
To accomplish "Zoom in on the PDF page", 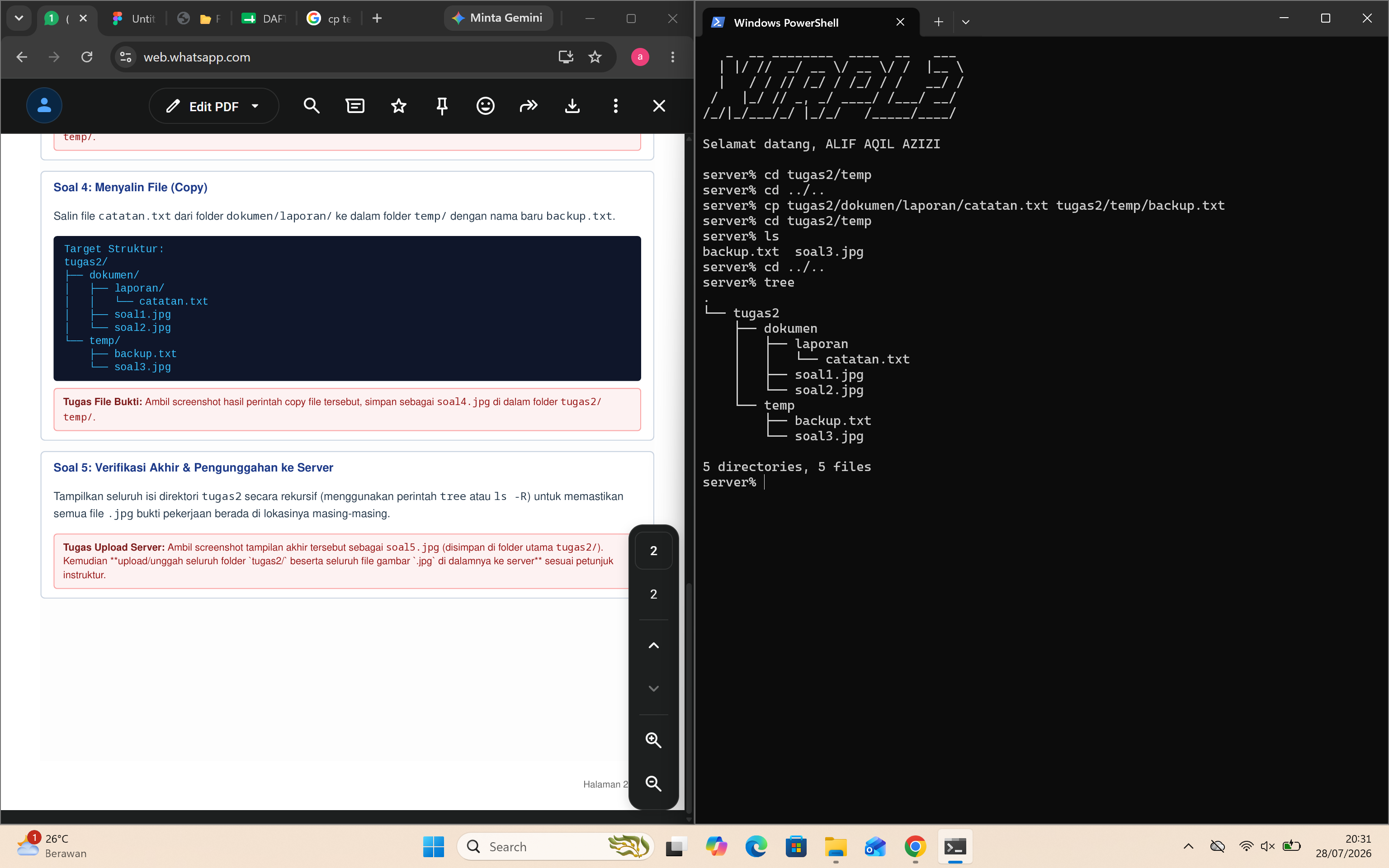I will (653, 740).
